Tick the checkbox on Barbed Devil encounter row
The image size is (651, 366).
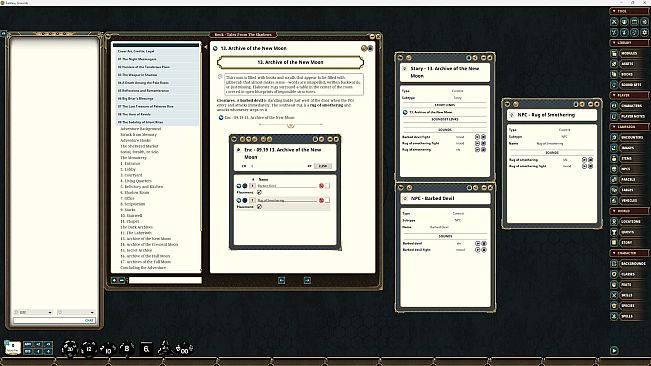[x=328, y=186]
